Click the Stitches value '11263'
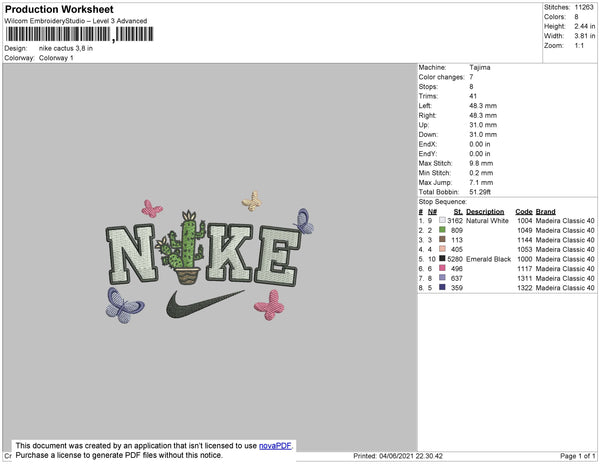 [584, 7]
